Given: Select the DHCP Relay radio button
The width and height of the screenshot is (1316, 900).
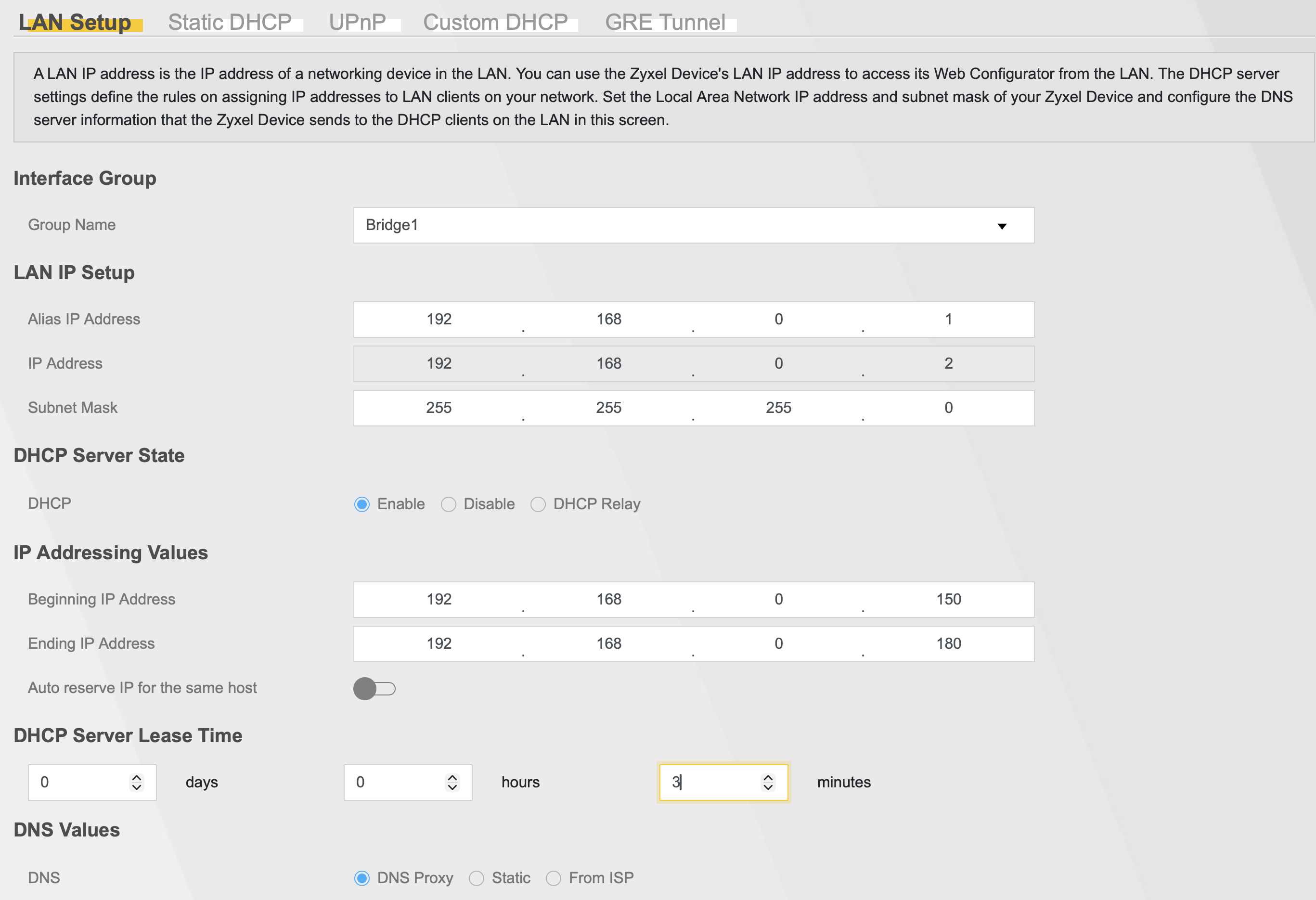Looking at the screenshot, I should pos(538,504).
